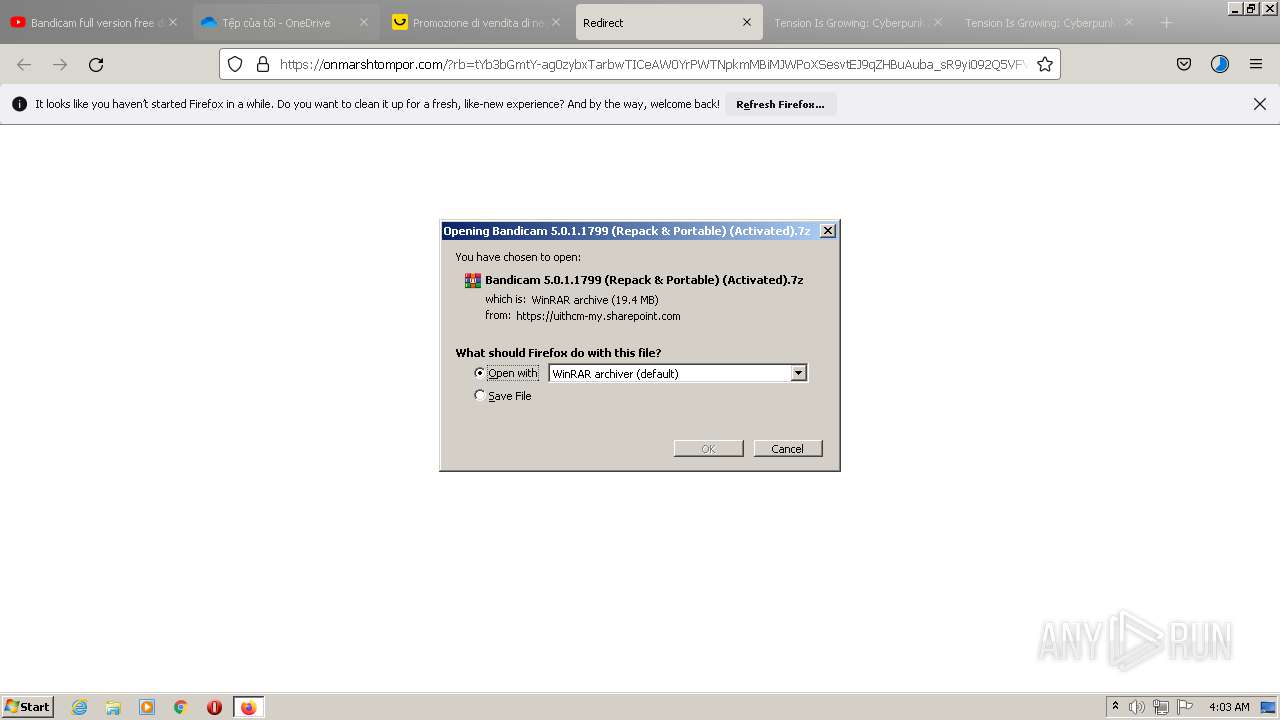The width and height of the screenshot is (1280, 720).
Task: Open Windows Explorer from taskbar
Action: (x=113, y=707)
